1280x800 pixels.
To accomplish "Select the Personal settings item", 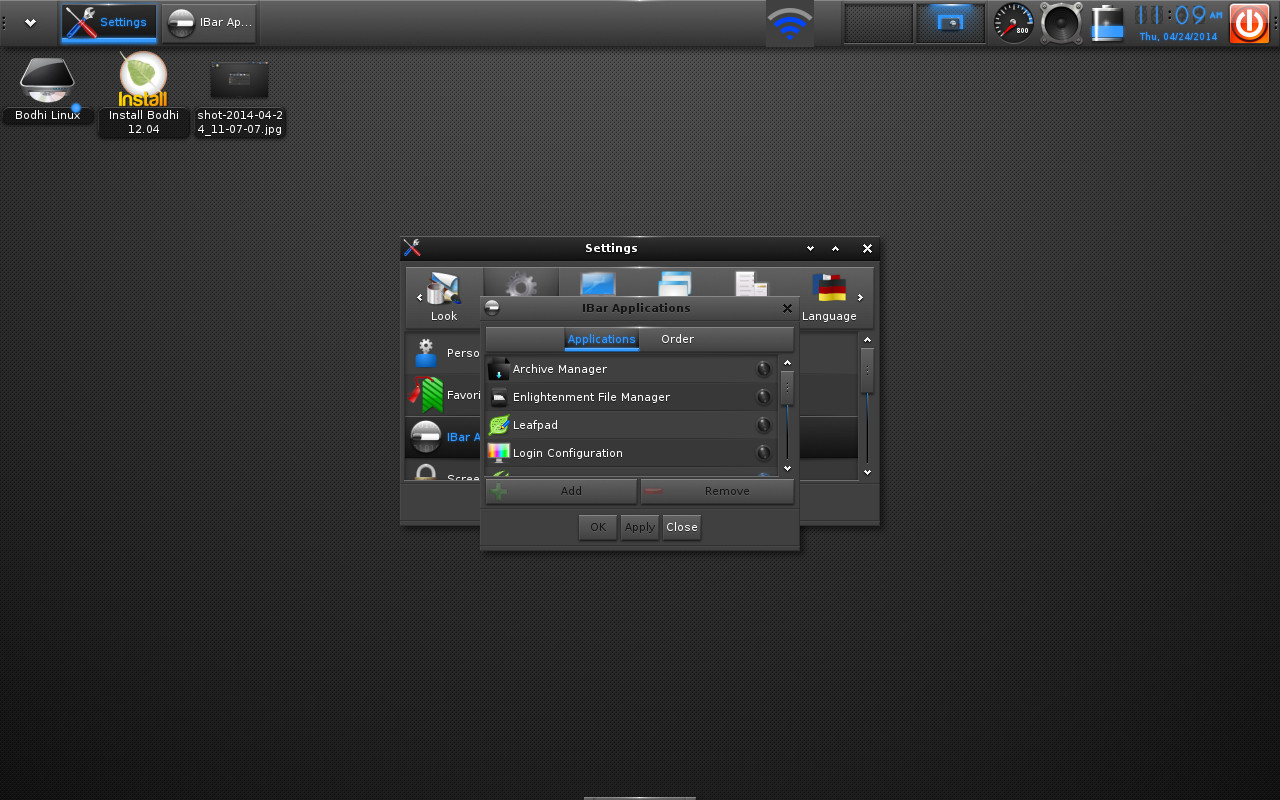I will (x=444, y=354).
